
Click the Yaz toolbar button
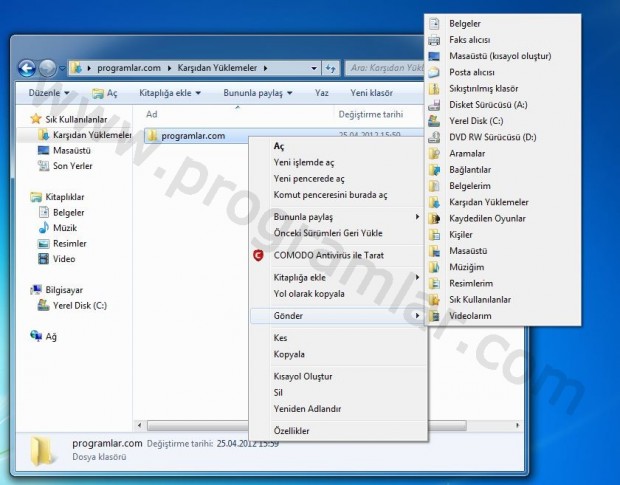pos(321,93)
